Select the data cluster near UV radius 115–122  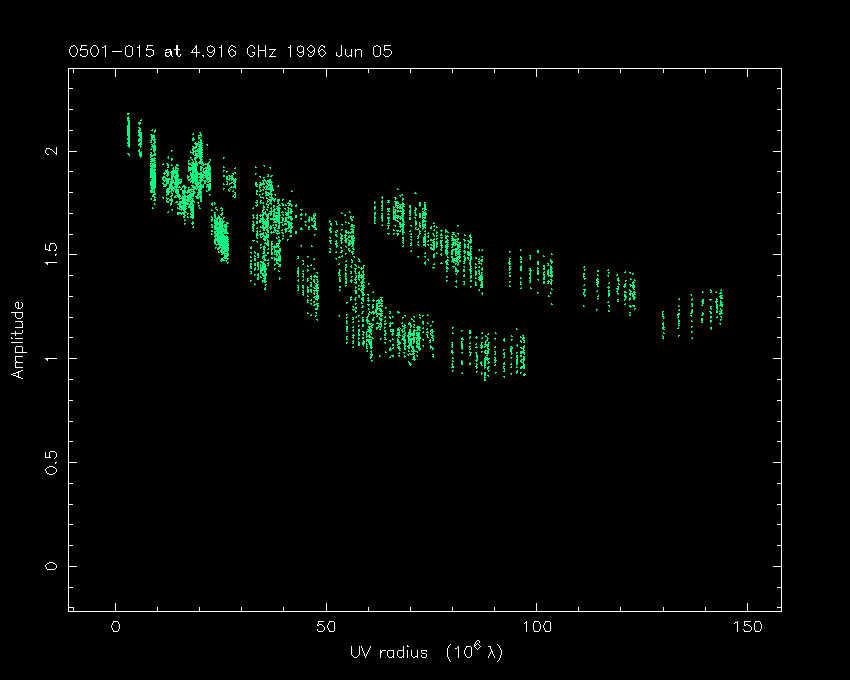[x=612, y=289]
